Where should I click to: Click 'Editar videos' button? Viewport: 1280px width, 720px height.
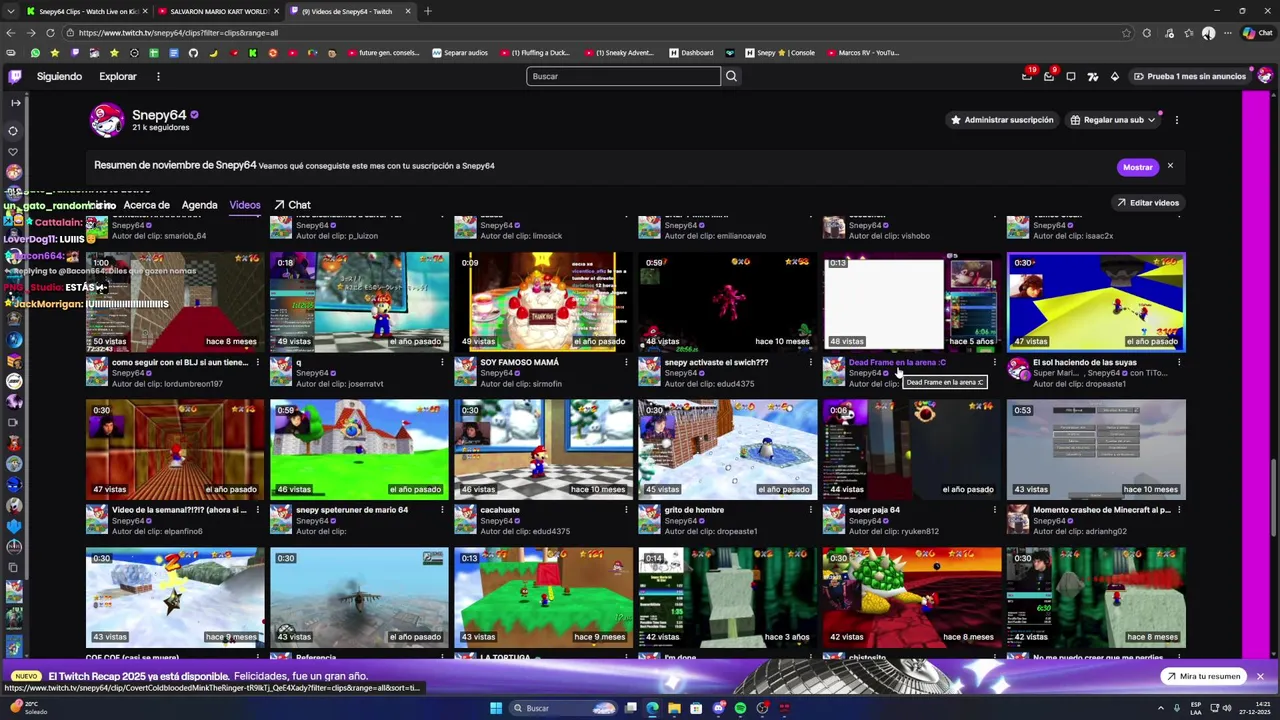point(1147,203)
